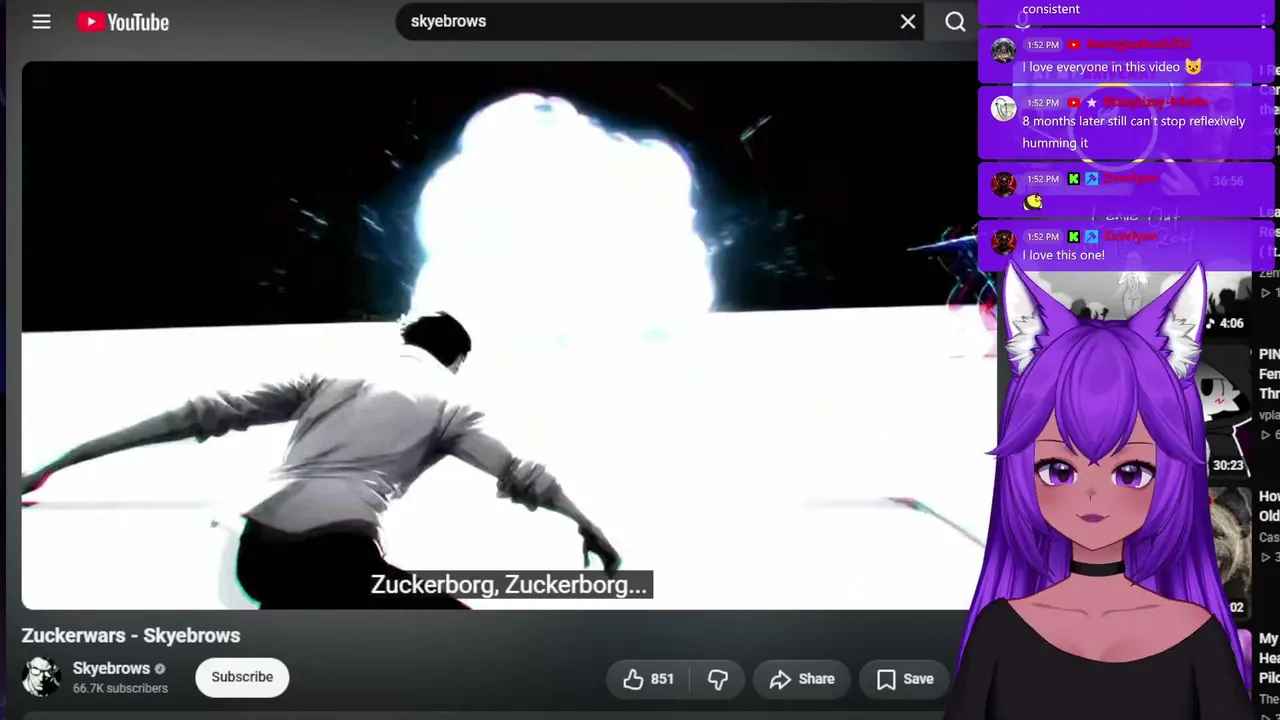Share the Zuckerwars video
The height and width of the screenshot is (720, 1280).
[x=802, y=679]
